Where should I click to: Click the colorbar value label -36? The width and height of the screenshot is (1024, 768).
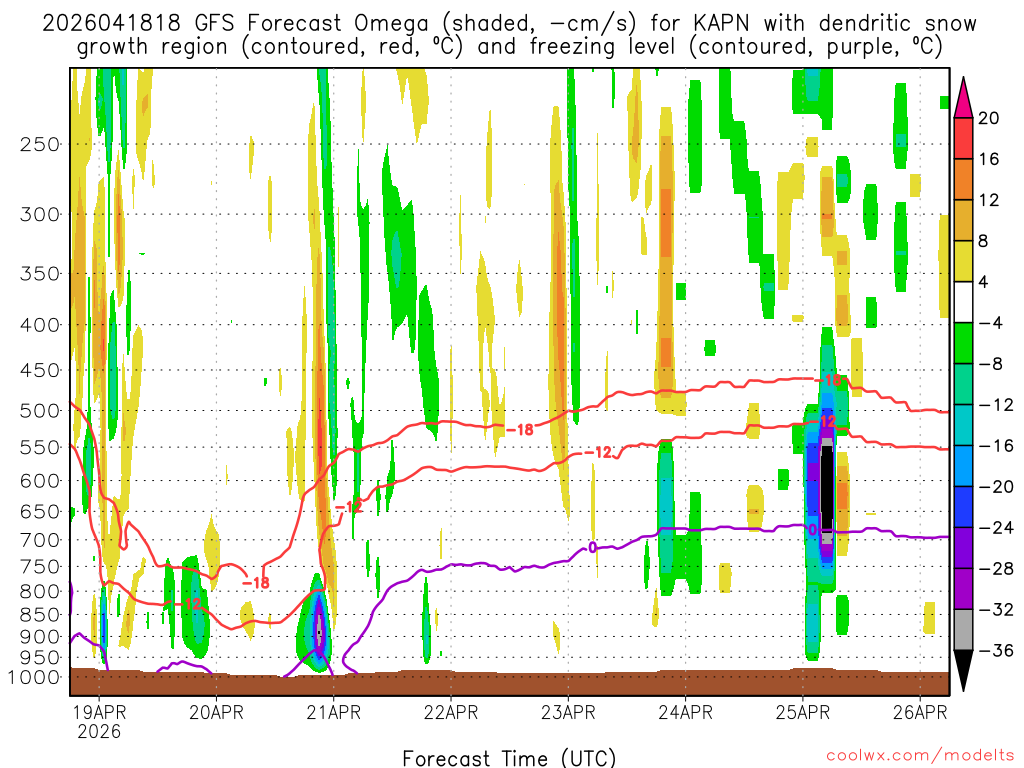pos(997,650)
